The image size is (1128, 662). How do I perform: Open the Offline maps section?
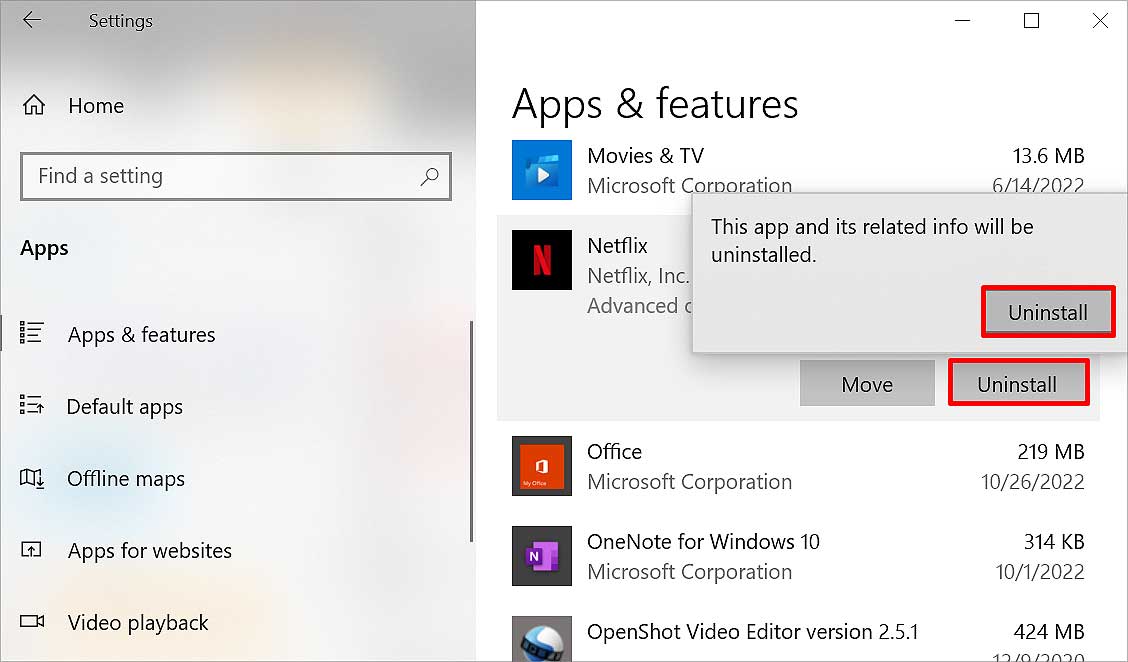126,479
